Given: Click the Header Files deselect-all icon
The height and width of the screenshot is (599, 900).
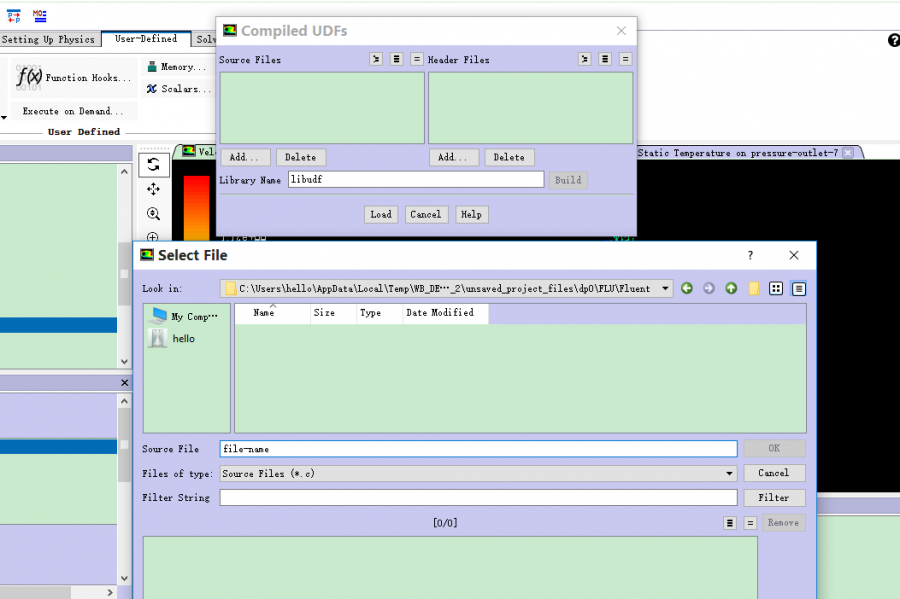Looking at the screenshot, I should (x=626, y=59).
